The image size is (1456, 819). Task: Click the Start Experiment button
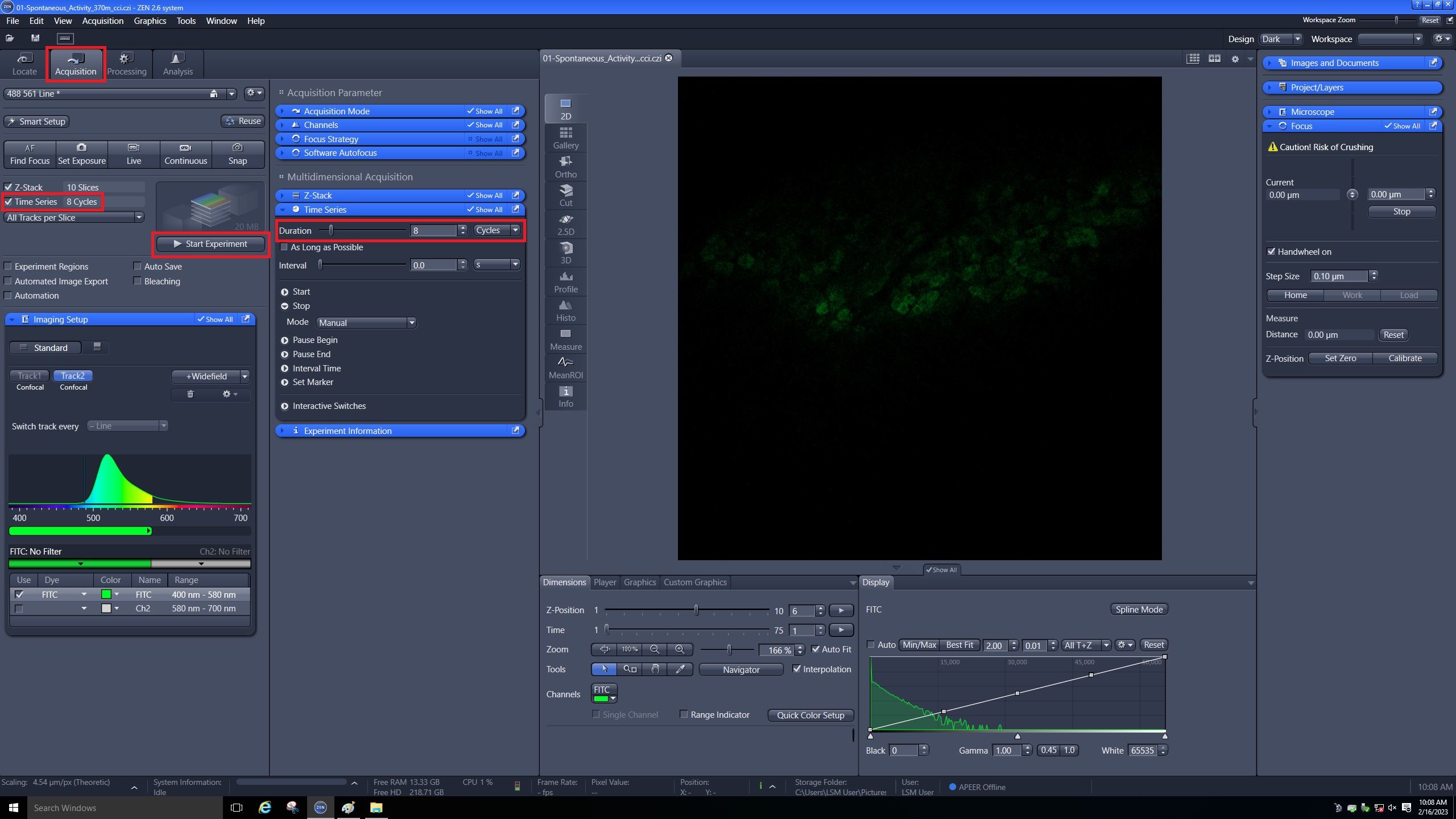click(210, 243)
